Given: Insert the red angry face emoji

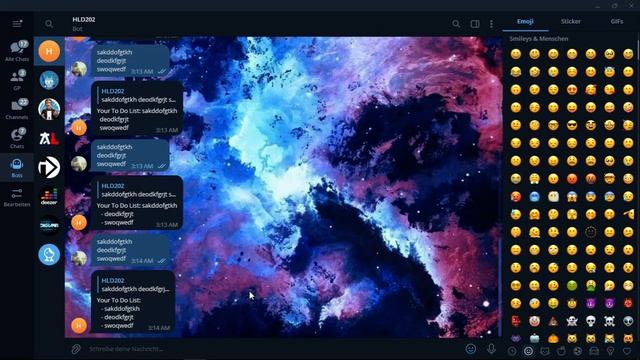Looking at the screenshot, I should pos(572,178).
